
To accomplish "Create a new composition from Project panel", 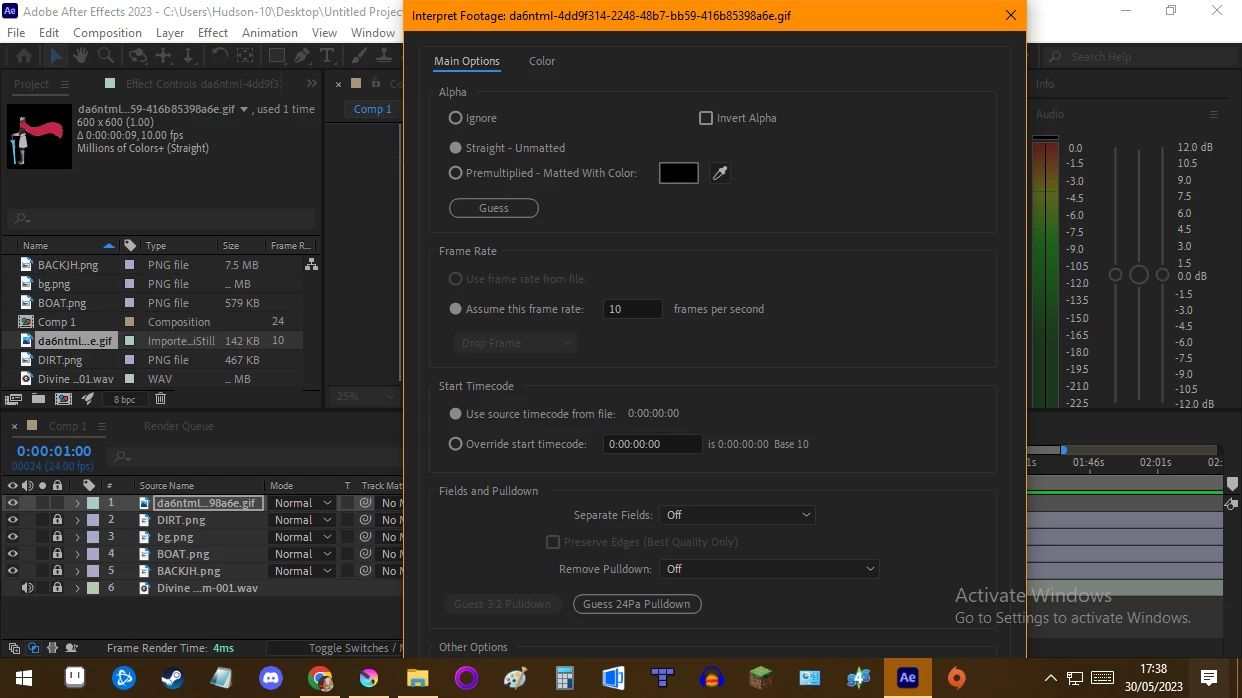I will [x=63, y=398].
